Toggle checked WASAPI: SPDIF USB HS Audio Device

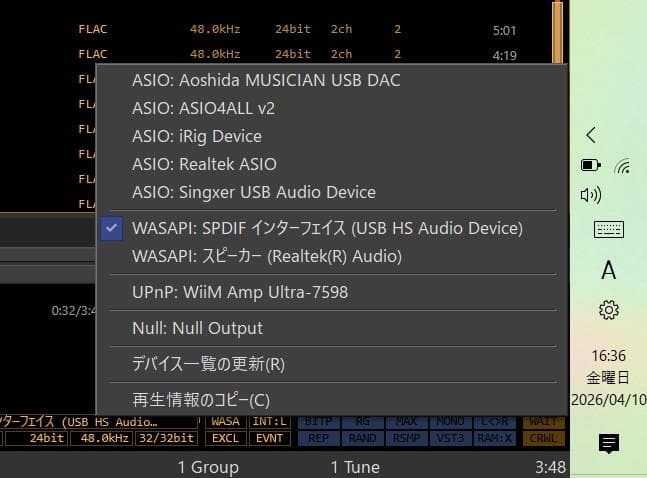click(x=332, y=228)
